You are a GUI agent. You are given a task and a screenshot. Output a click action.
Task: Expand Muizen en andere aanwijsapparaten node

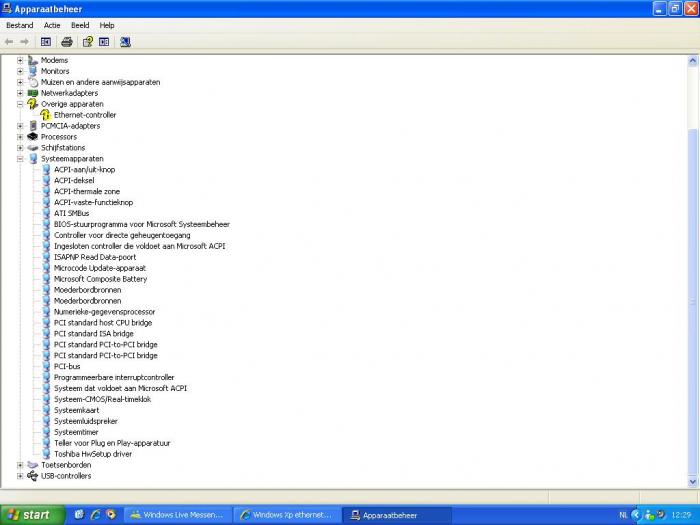tap(20, 82)
